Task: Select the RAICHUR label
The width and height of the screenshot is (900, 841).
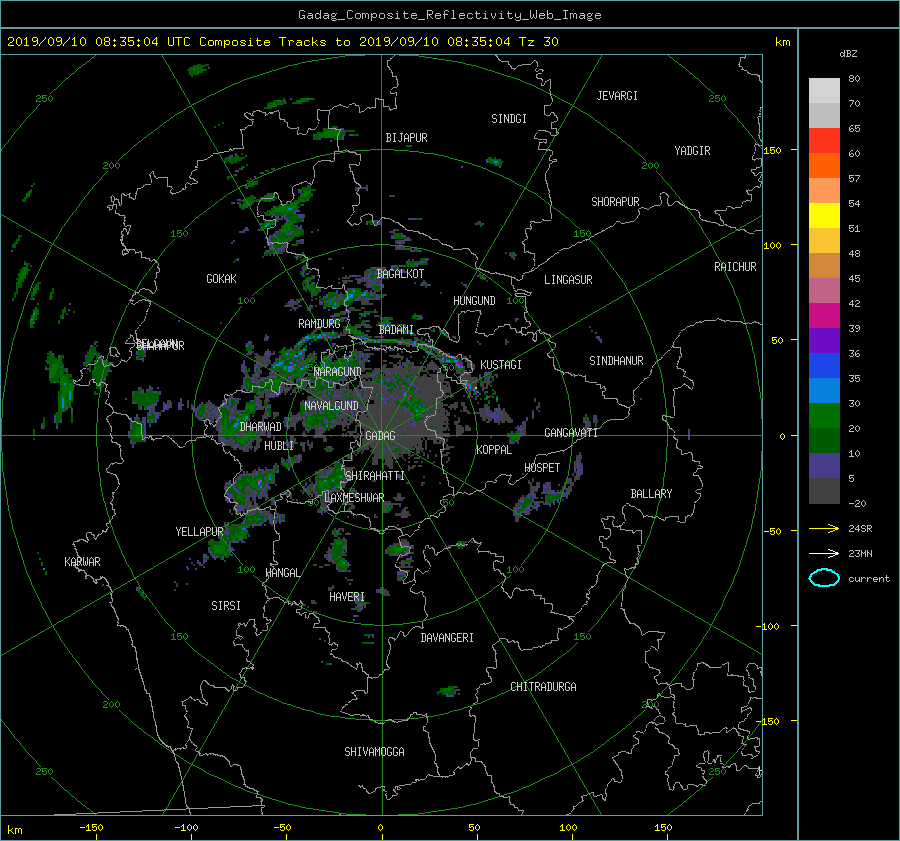Action: (735, 267)
